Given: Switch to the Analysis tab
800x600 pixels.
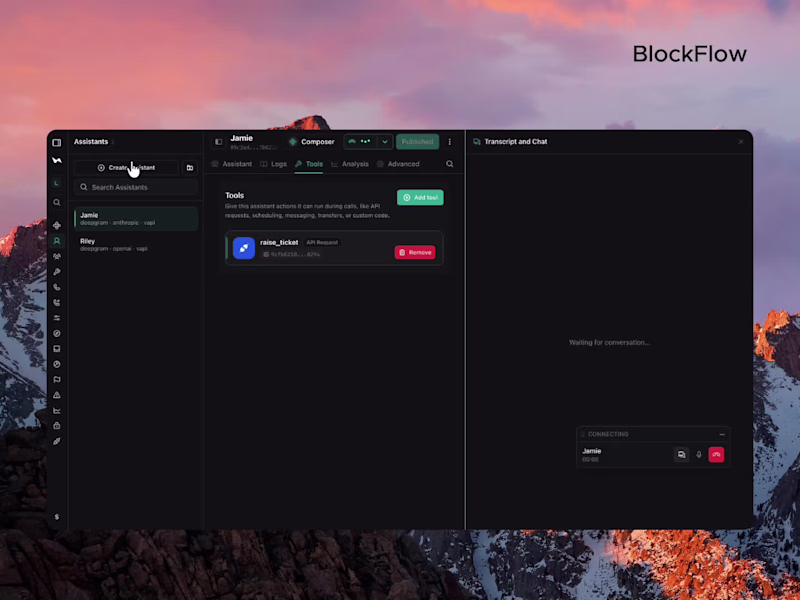Looking at the screenshot, I should 349,164.
